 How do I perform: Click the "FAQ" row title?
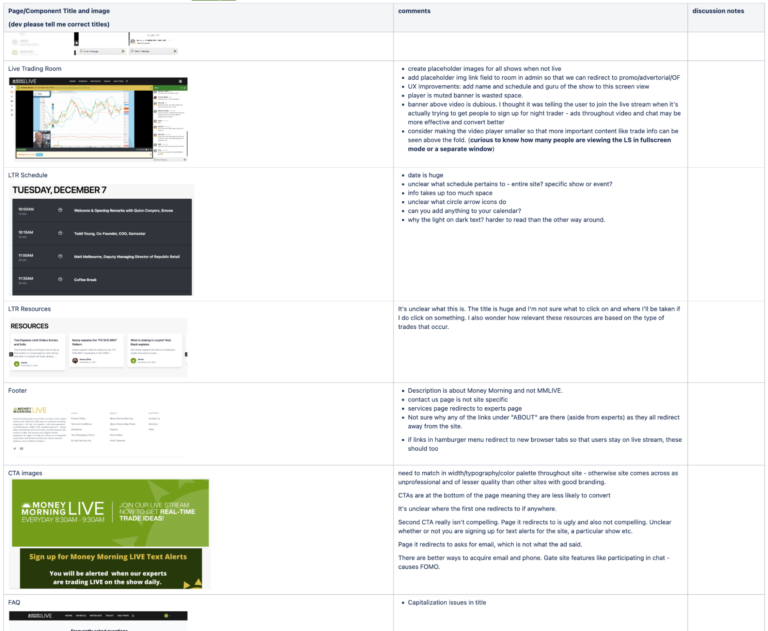point(14,603)
